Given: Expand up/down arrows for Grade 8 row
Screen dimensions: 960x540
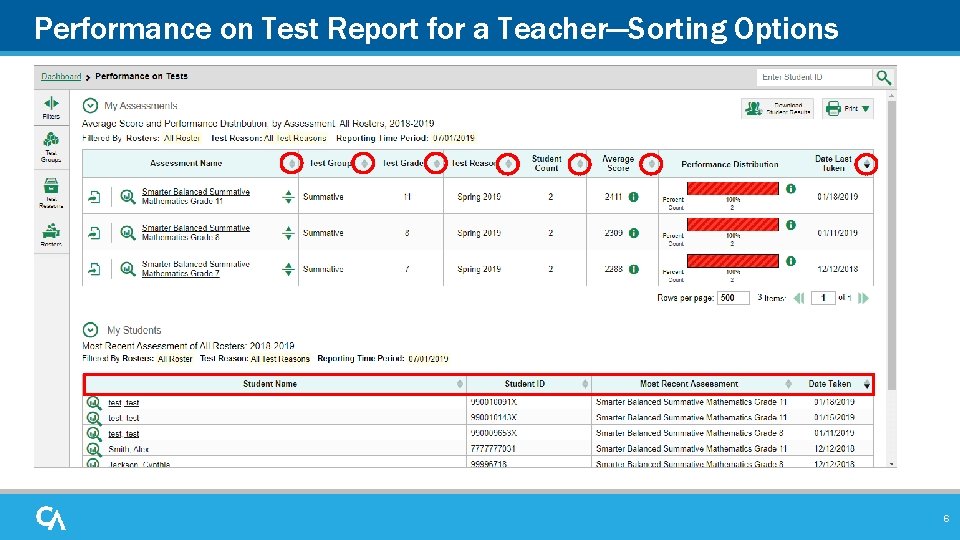Looking at the screenshot, I should pyautogui.click(x=288, y=233).
